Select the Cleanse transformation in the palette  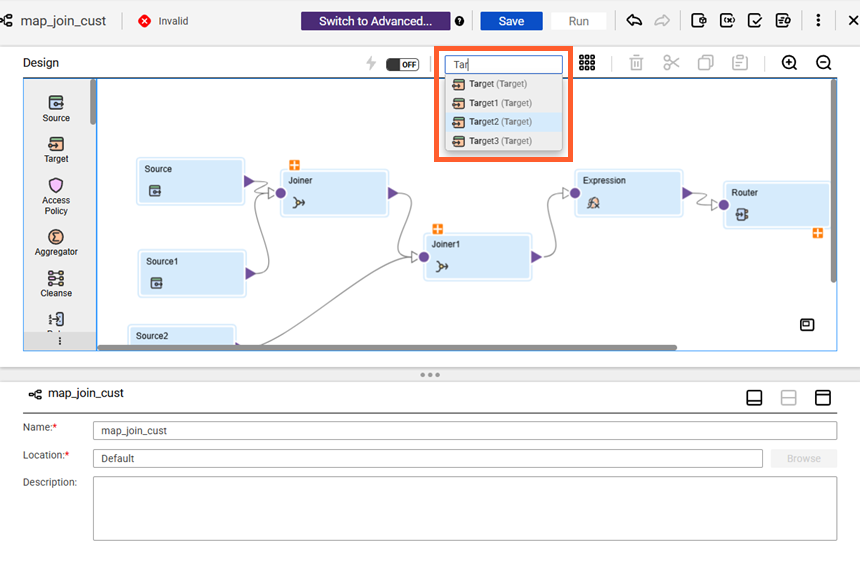[56, 284]
